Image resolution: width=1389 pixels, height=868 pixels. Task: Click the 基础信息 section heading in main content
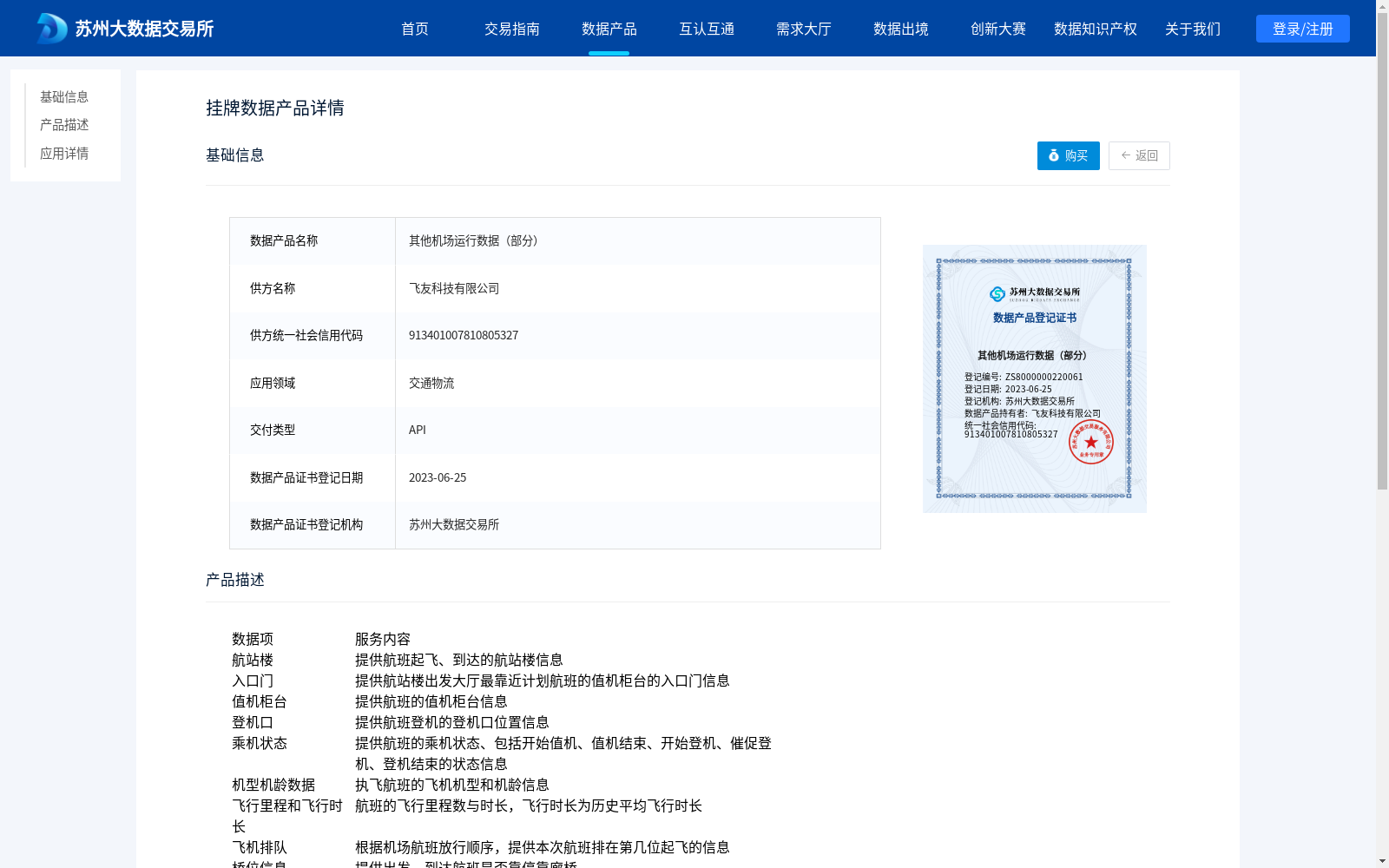235,155
